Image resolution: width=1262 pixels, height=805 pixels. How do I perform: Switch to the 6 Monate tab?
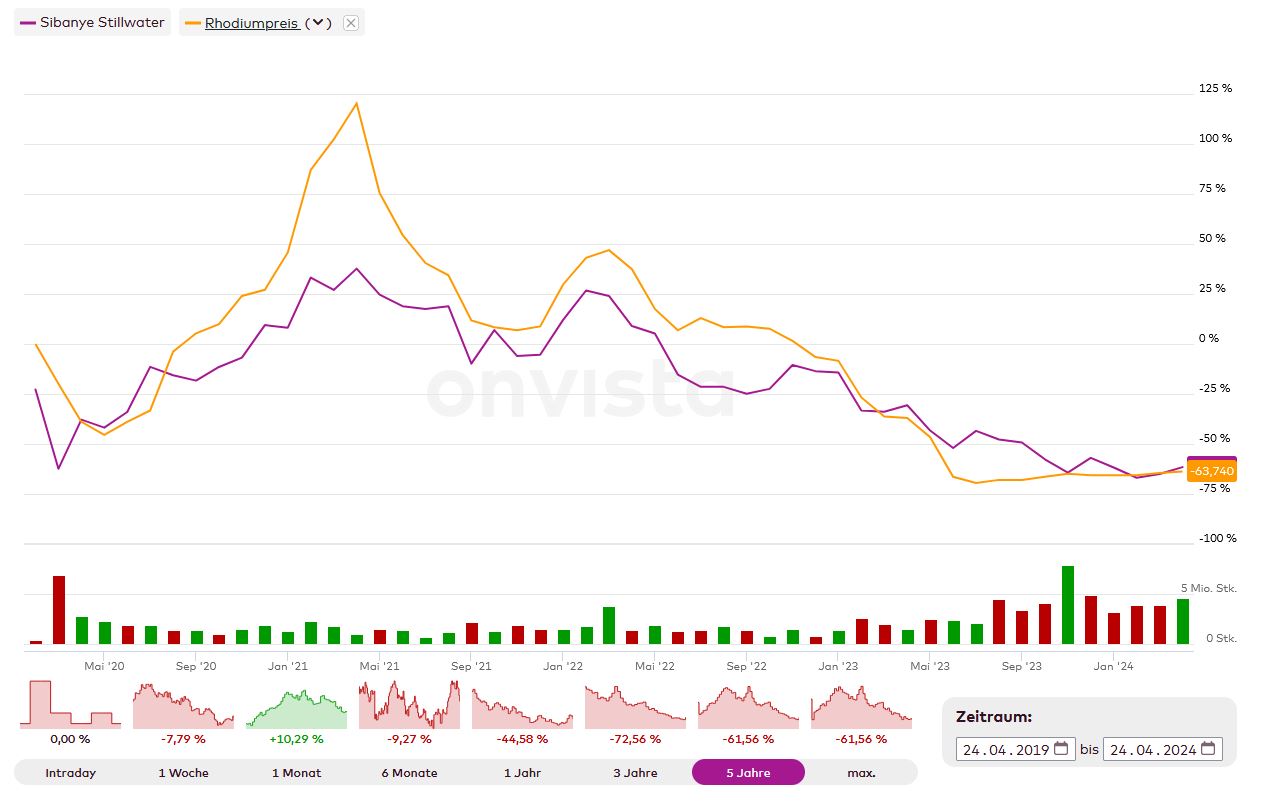click(409, 772)
